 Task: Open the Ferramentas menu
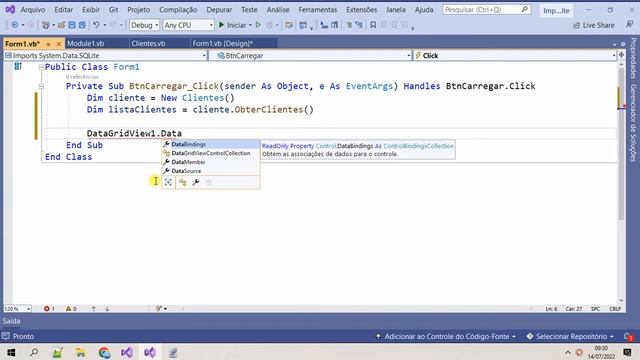318,9
